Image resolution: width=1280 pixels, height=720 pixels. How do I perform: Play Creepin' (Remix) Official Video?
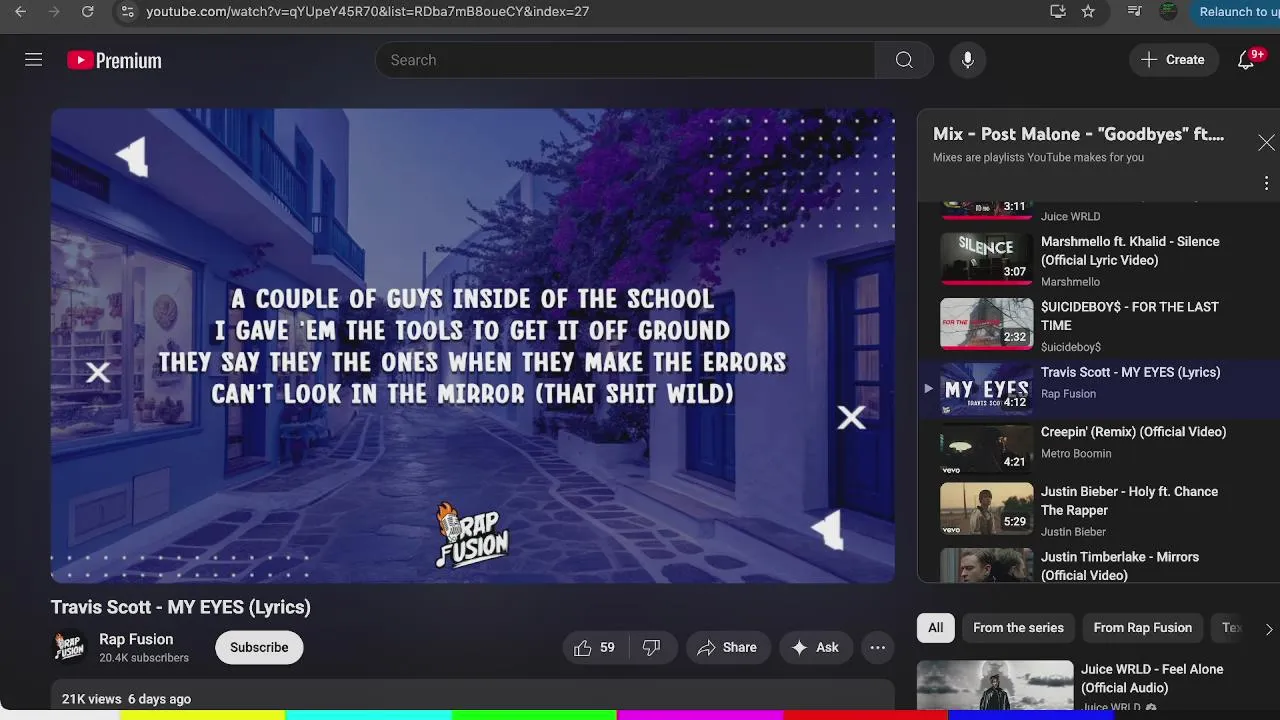(x=1133, y=432)
